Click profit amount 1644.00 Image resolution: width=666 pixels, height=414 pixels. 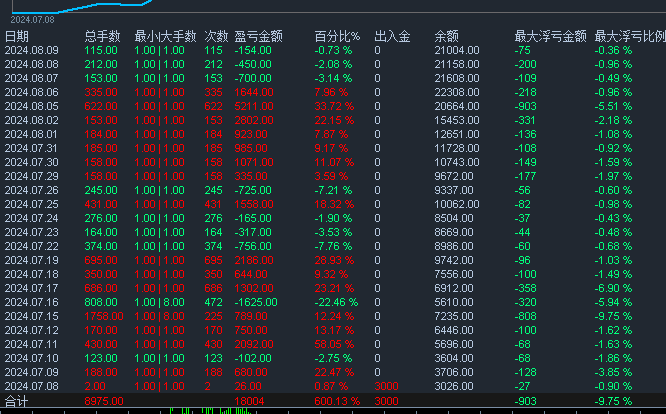(254, 93)
